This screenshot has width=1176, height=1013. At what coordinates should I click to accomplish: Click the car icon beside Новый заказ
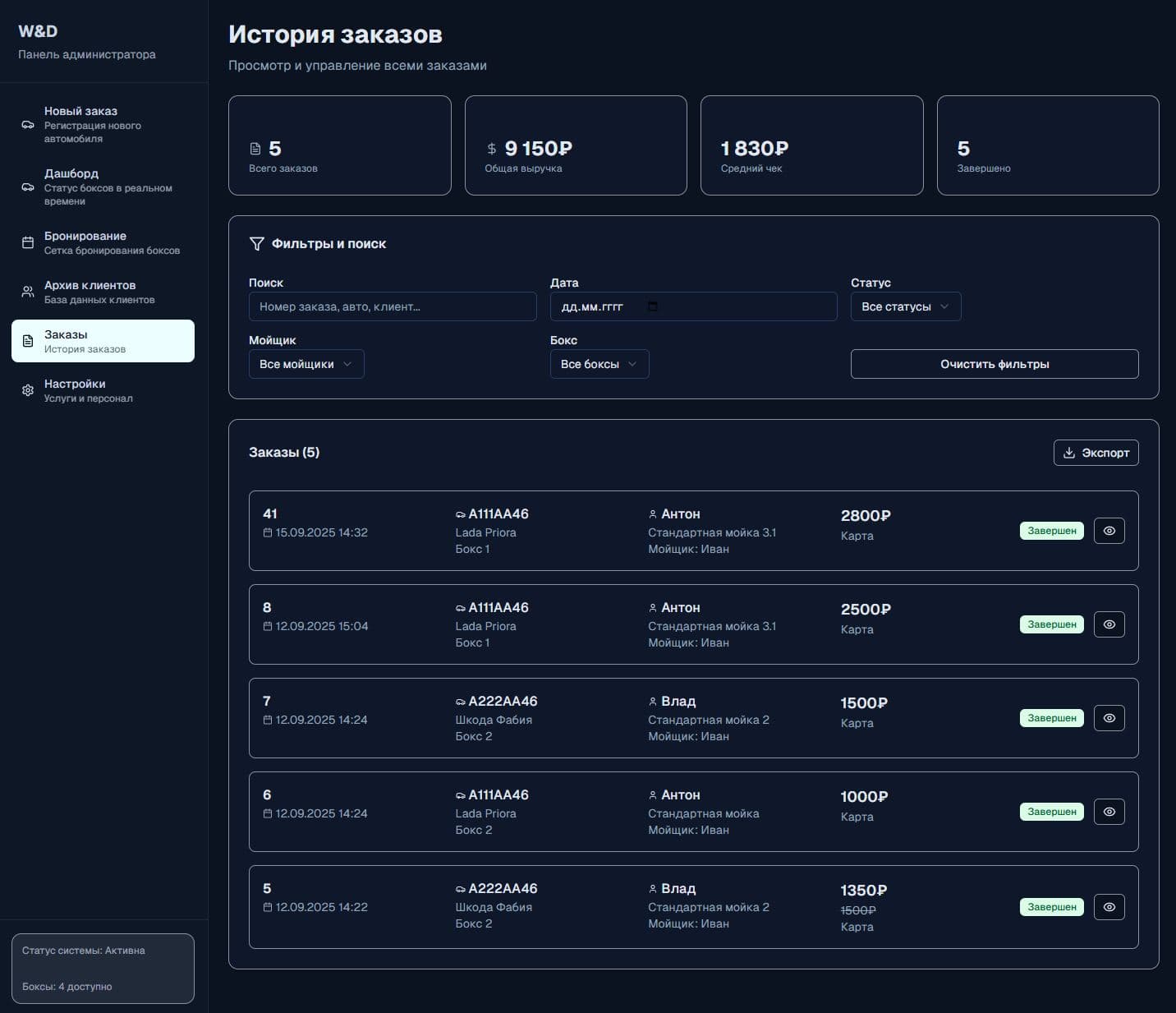pos(28,125)
